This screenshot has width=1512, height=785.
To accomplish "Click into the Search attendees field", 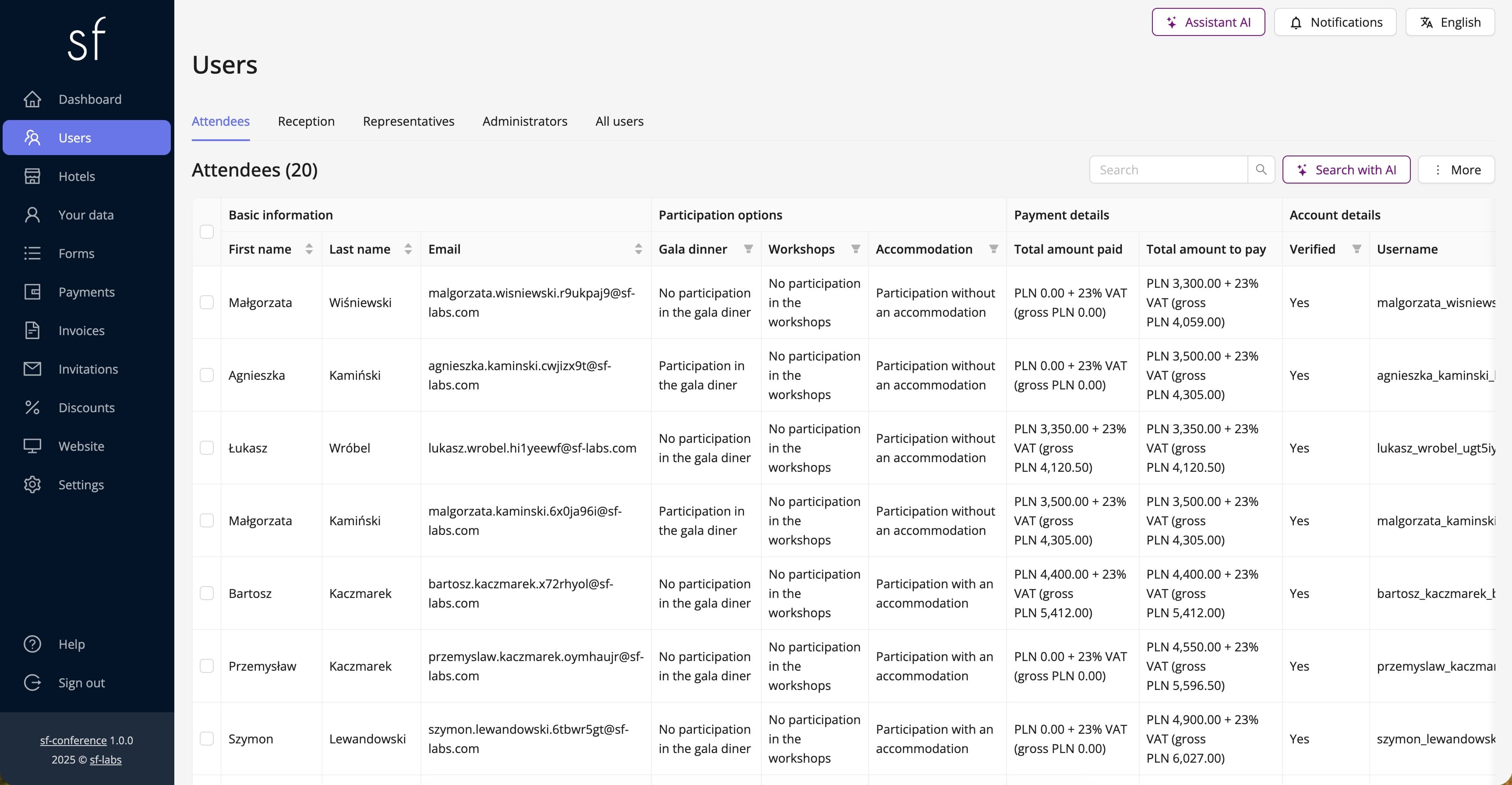I will pyautogui.click(x=1168, y=169).
